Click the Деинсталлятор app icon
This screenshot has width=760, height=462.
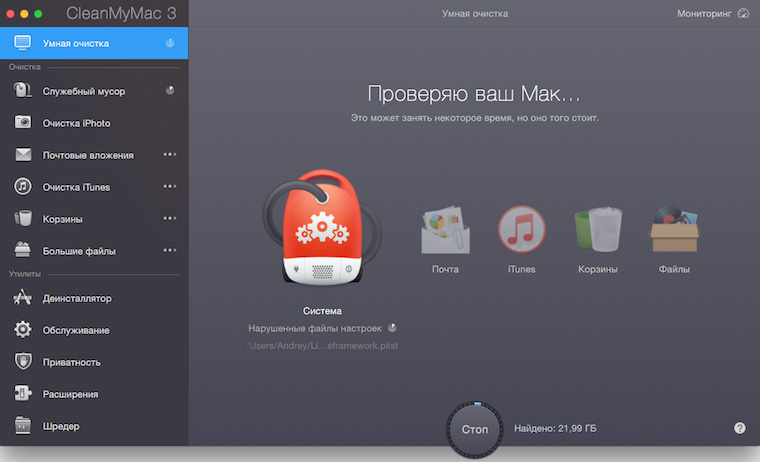[x=23, y=297]
